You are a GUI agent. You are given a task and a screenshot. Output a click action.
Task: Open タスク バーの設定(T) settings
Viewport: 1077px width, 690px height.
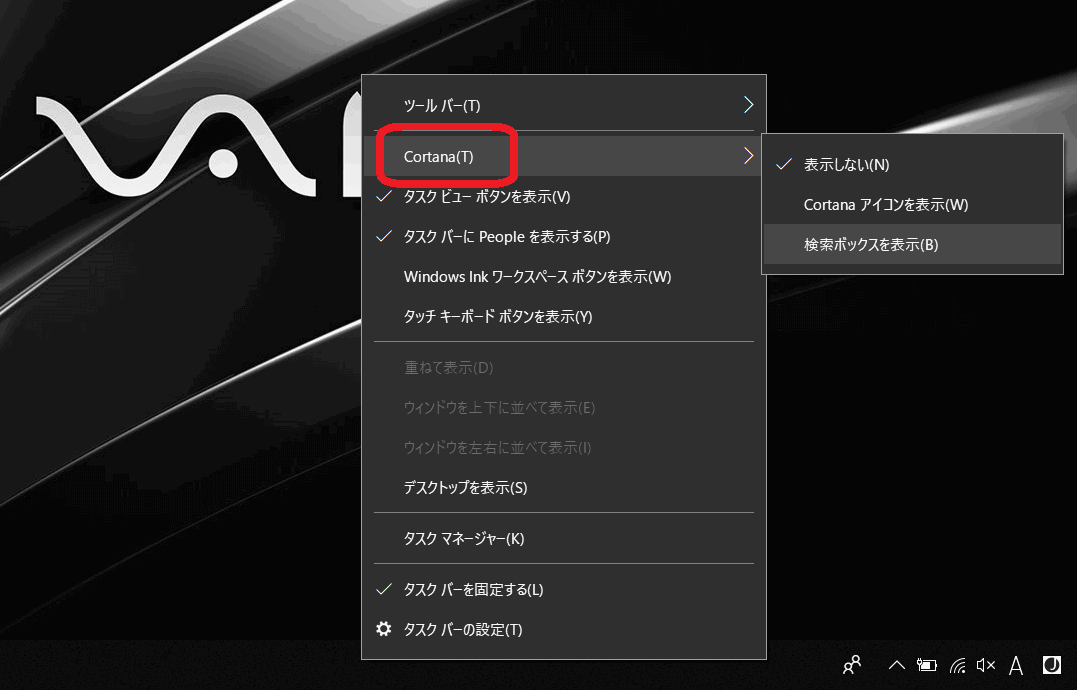(x=564, y=630)
